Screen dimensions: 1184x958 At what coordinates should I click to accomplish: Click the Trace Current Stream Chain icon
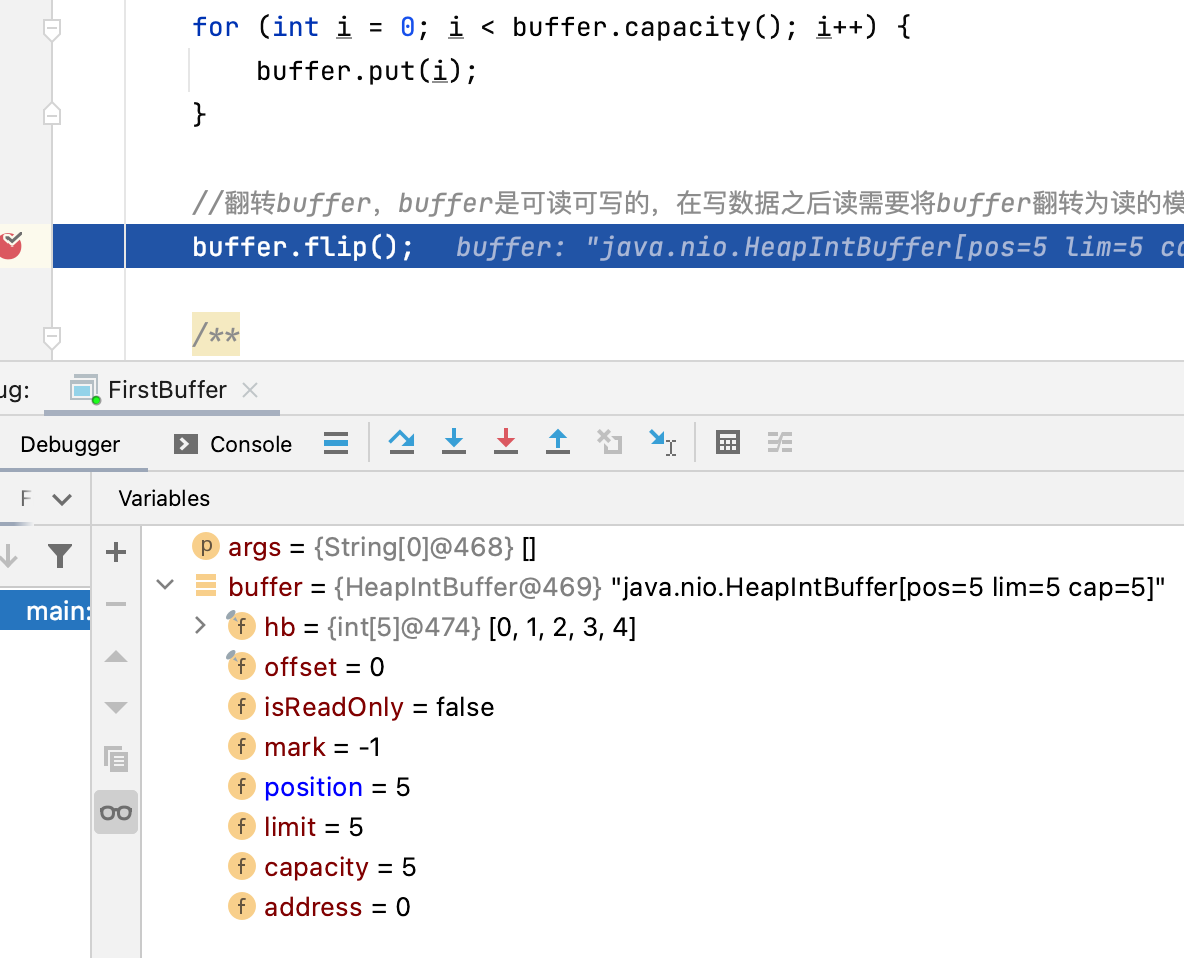coord(779,442)
